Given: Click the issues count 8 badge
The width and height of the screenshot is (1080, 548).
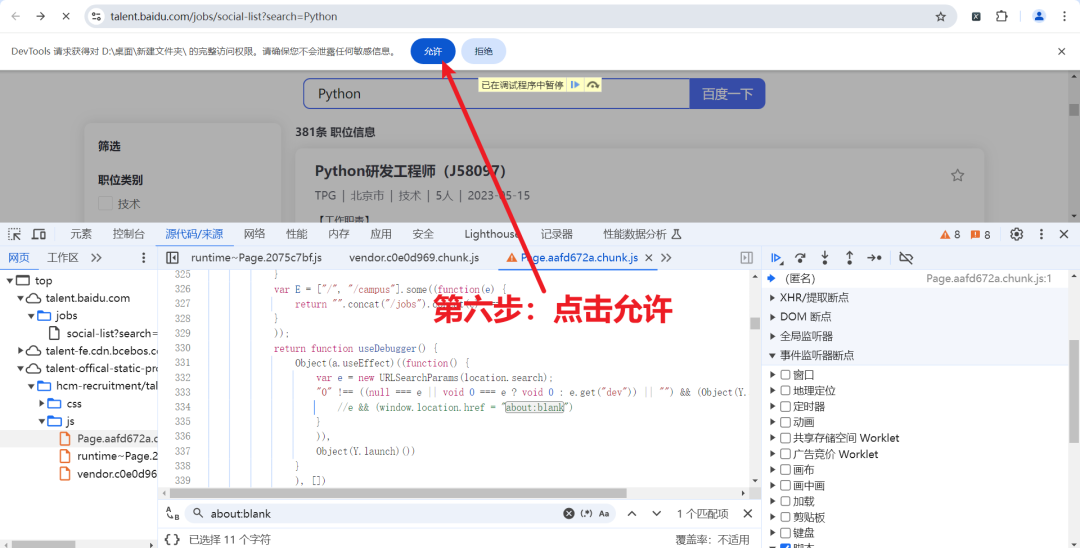Looking at the screenshot, I should 980,235.
